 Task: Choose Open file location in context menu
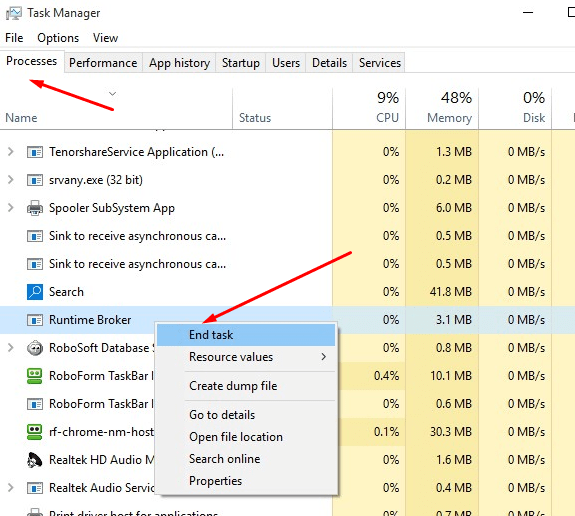[x=246, y=437]
